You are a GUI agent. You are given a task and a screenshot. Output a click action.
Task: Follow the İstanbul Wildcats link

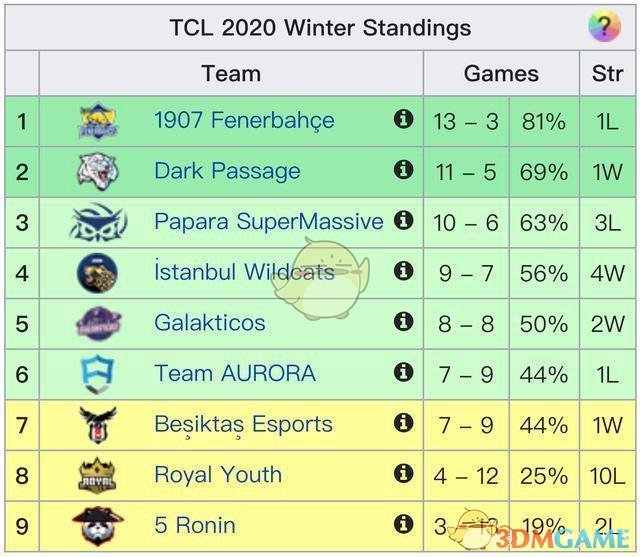click(244, 272)
